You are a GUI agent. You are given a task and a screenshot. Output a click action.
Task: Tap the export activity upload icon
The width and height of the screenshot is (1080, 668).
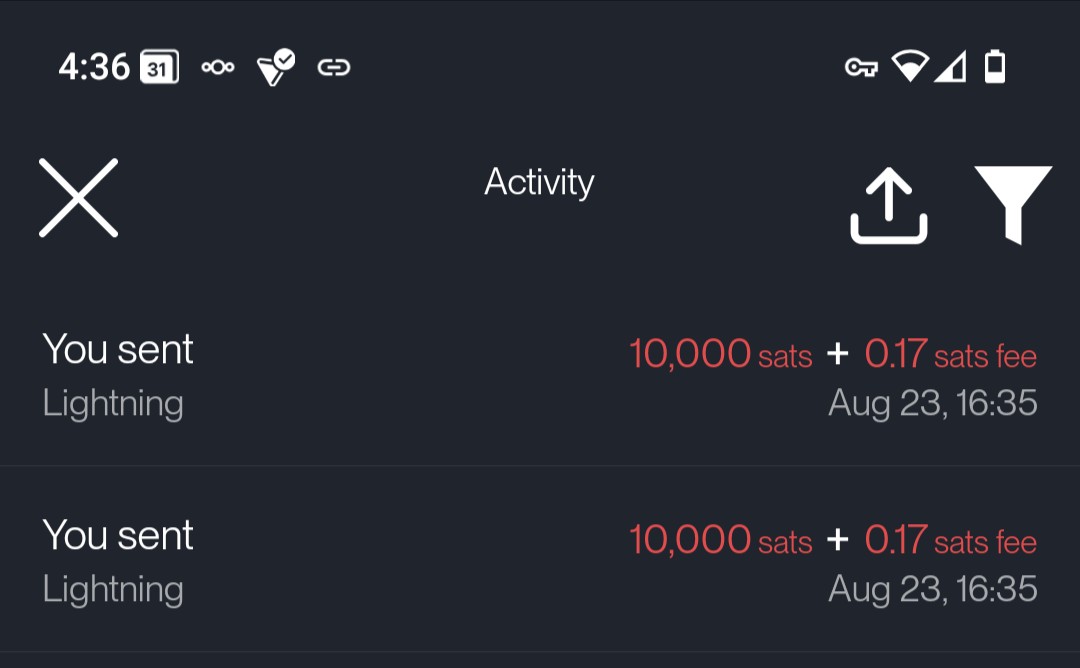(888, 204)
